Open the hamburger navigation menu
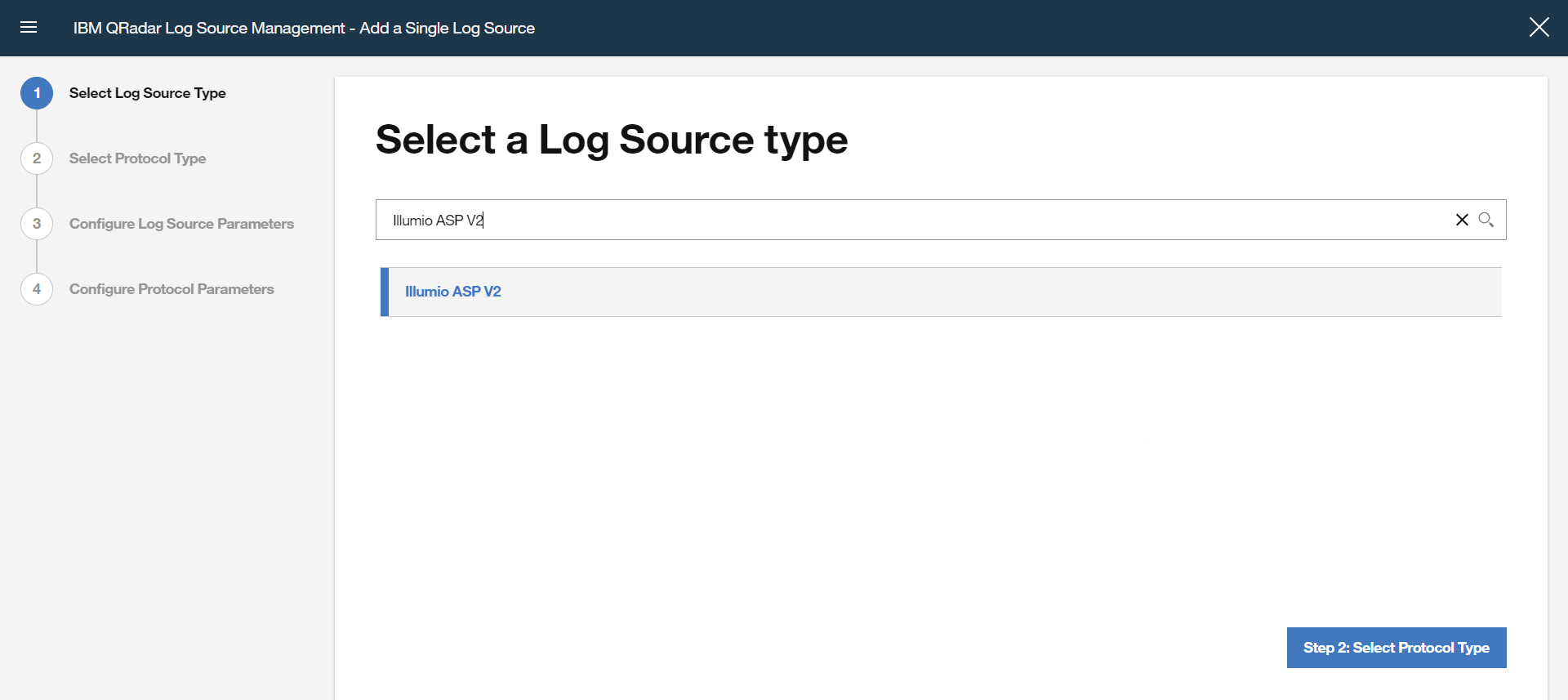Image resolution: width=1568 pixels, height=700 pixels. coord(29,28)
